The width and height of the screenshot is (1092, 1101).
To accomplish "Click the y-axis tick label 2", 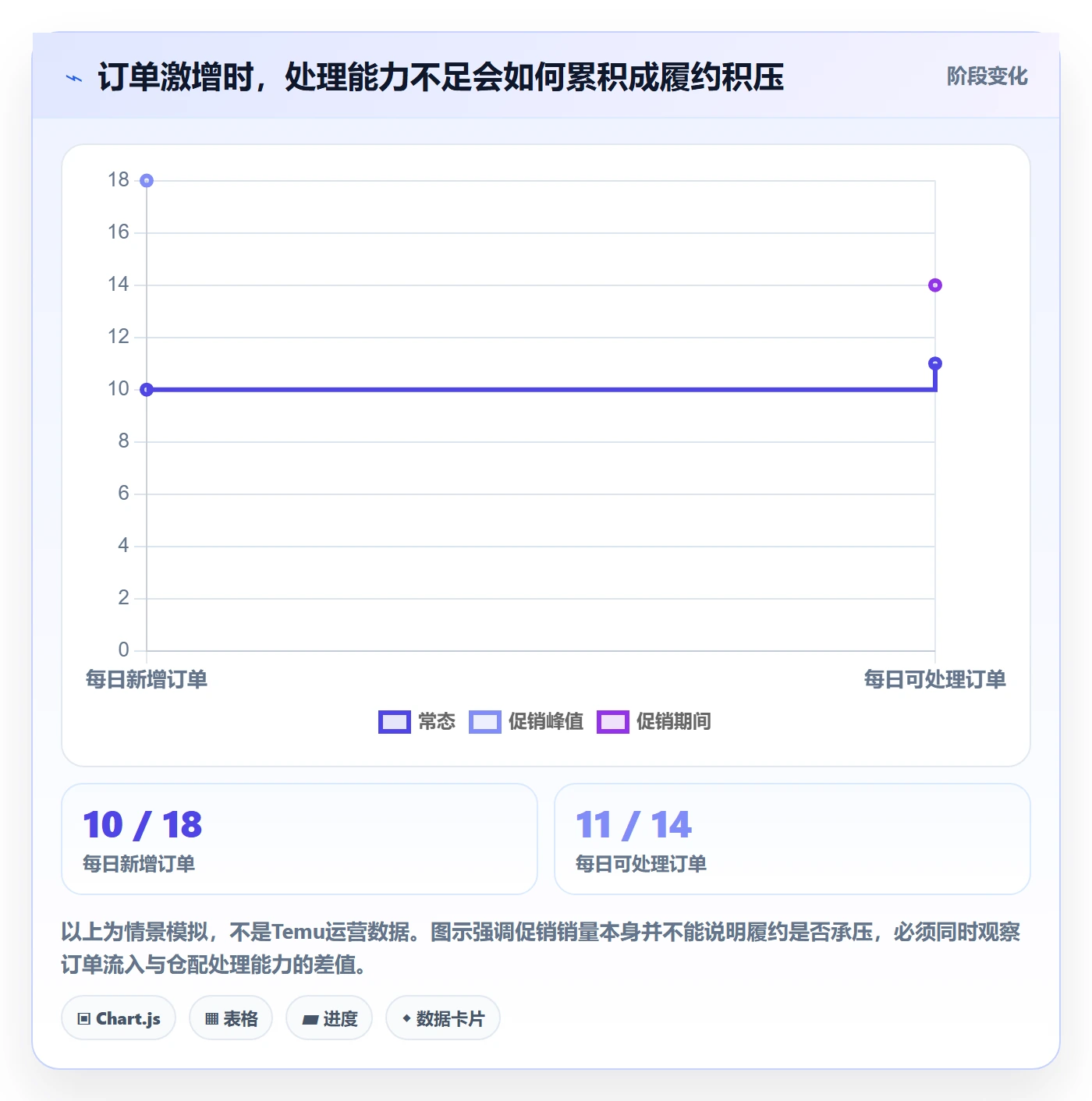I will click(x=123, y=597).
